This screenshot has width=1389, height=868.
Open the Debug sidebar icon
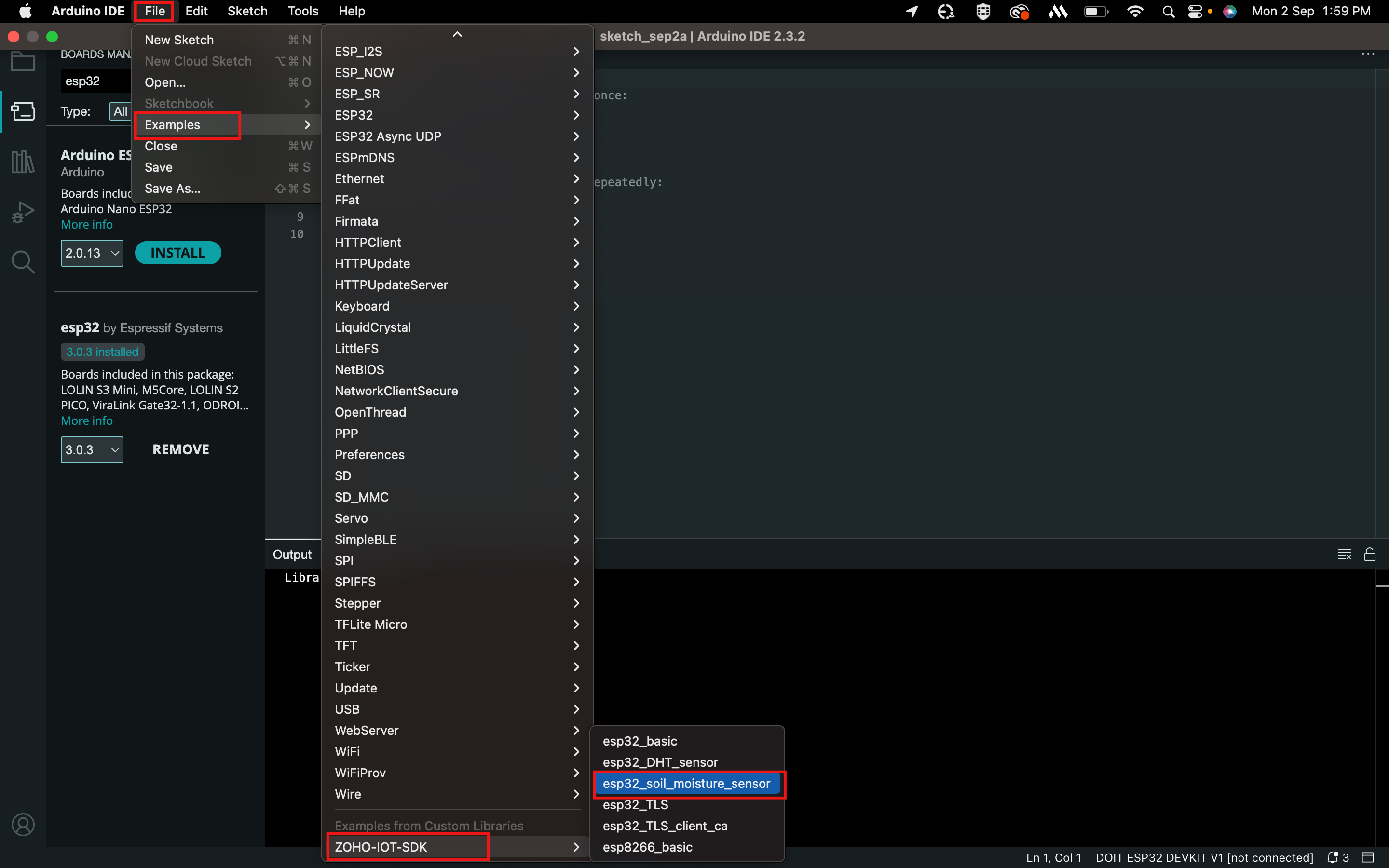click(x=23, y=212)
